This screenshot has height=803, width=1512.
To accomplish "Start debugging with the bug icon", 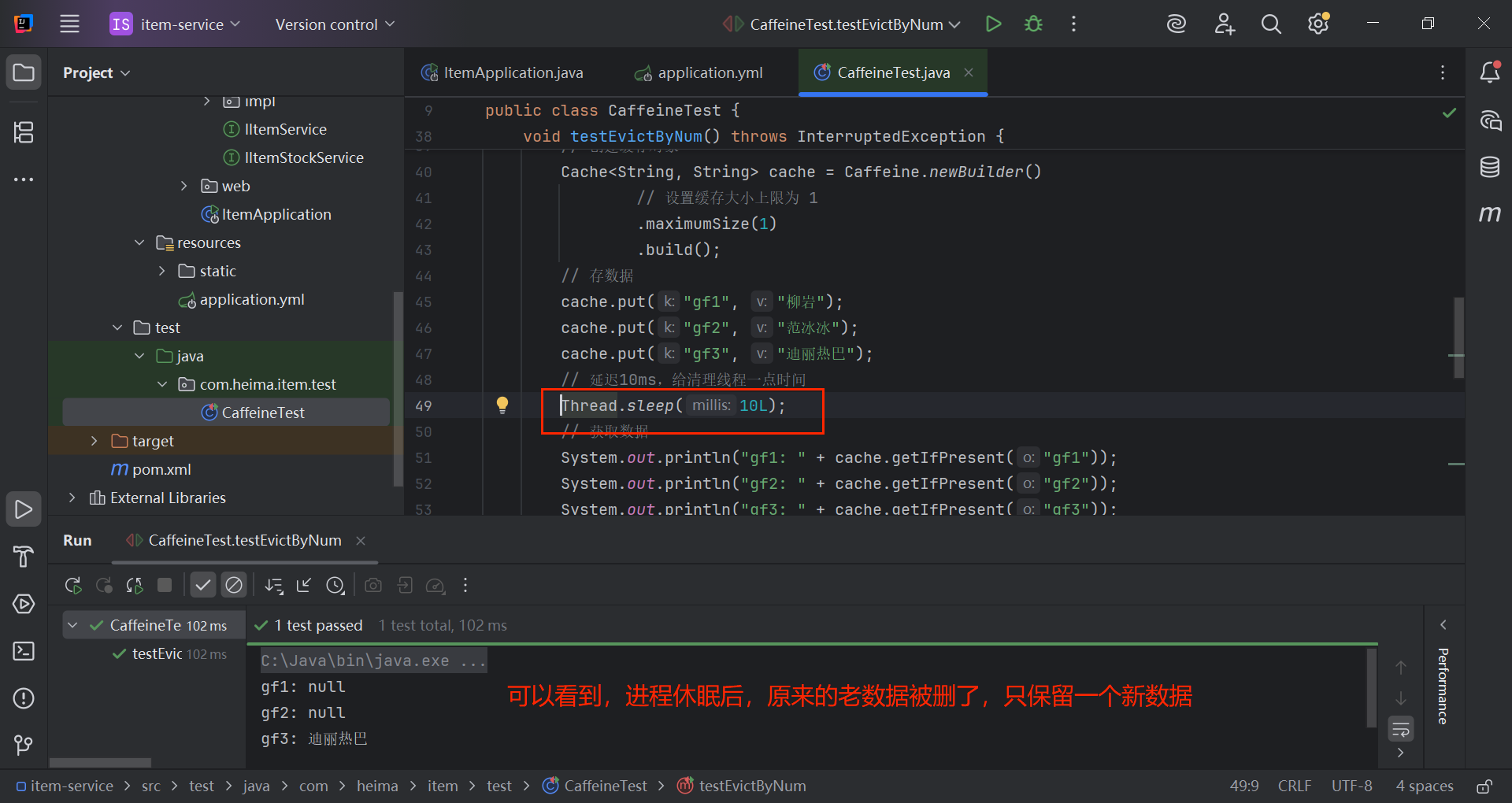I will 1033,24.
